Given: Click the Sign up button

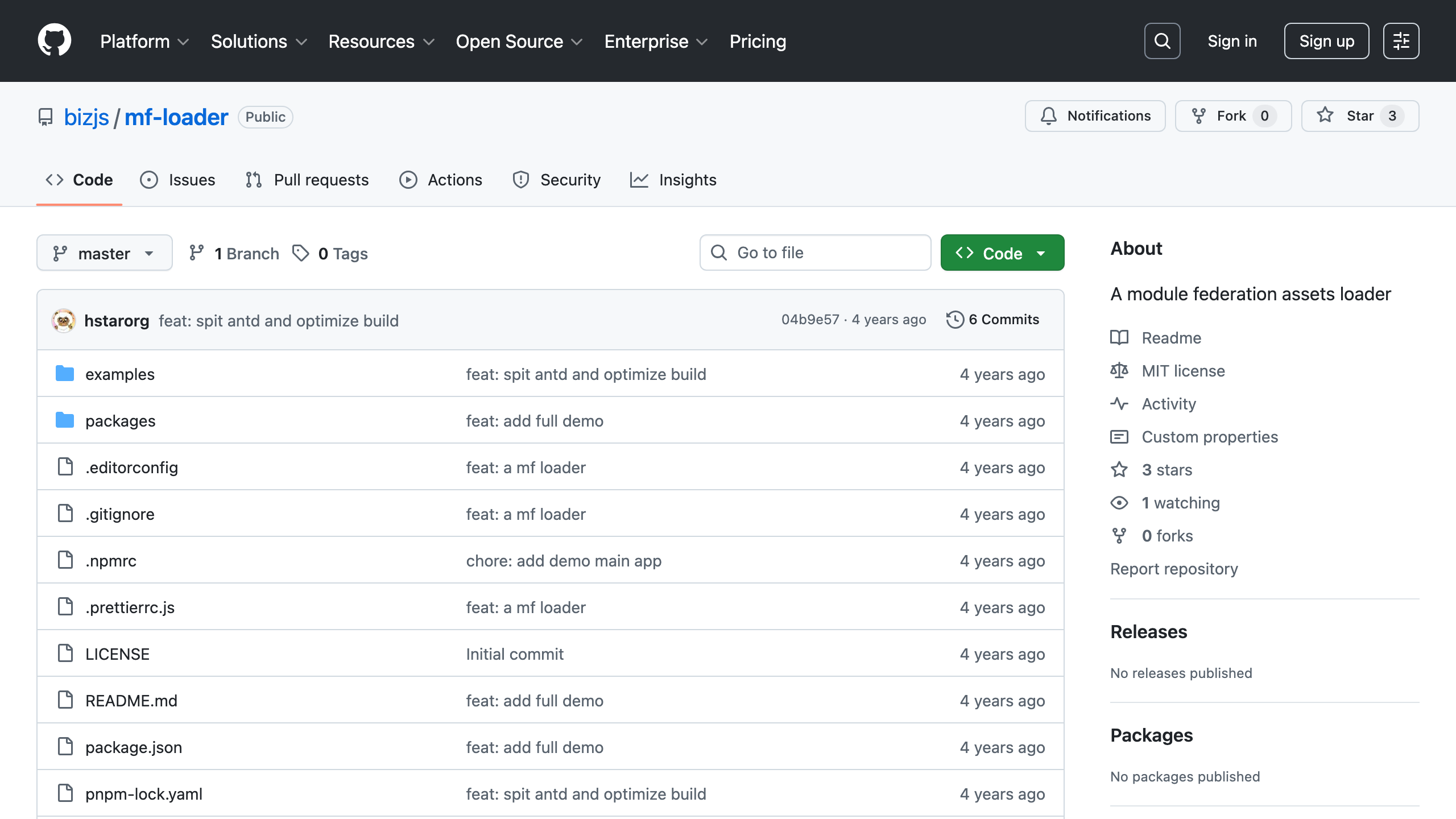Looking at the screenshot, I should coord(1326,41).
